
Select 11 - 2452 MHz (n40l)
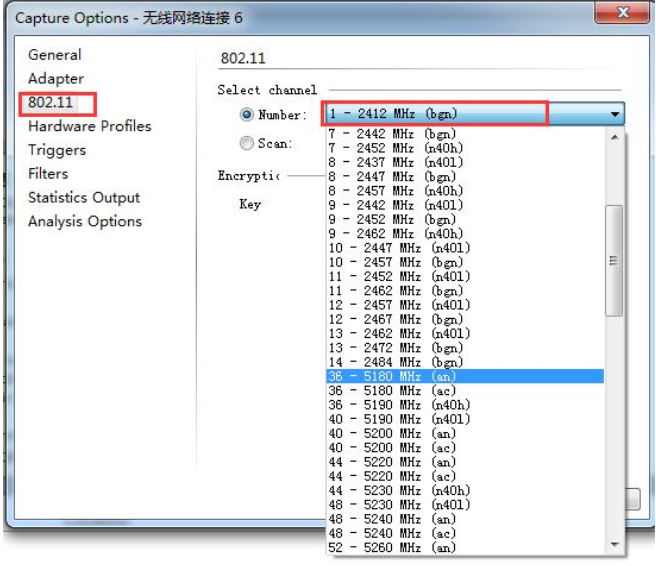click(465, 276)
